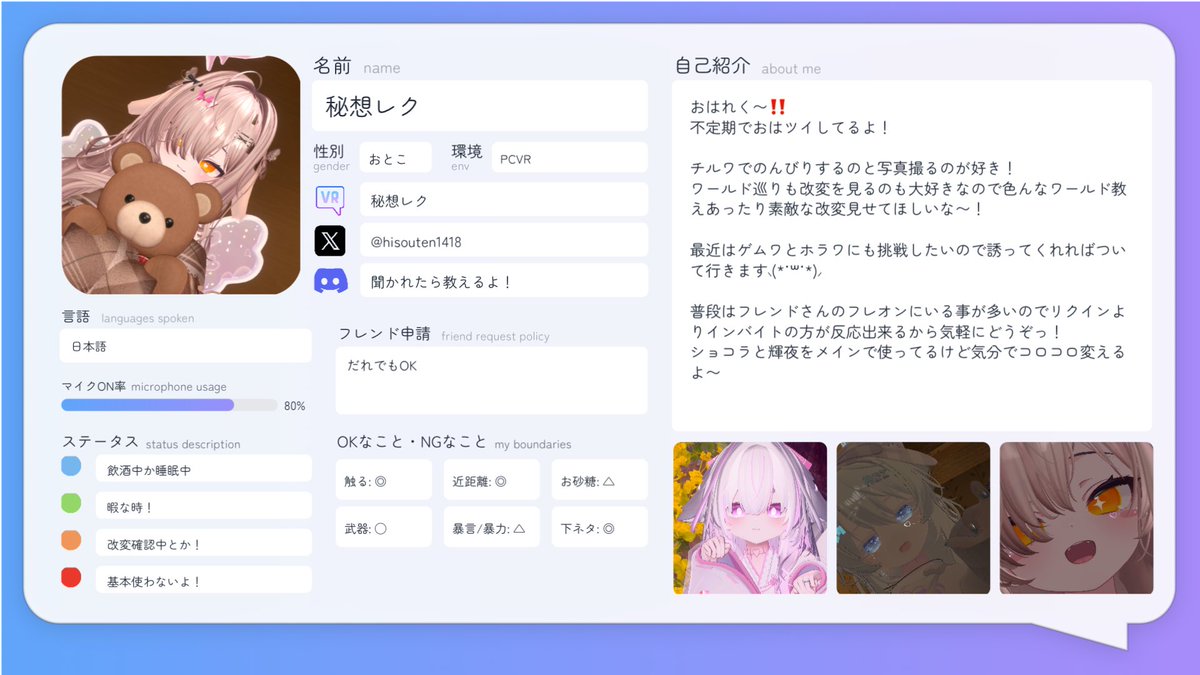This screenshot has height=675, width=1200.
Task: Click the status text 飲酒中か睡眠中
Action: click(148, 469)
